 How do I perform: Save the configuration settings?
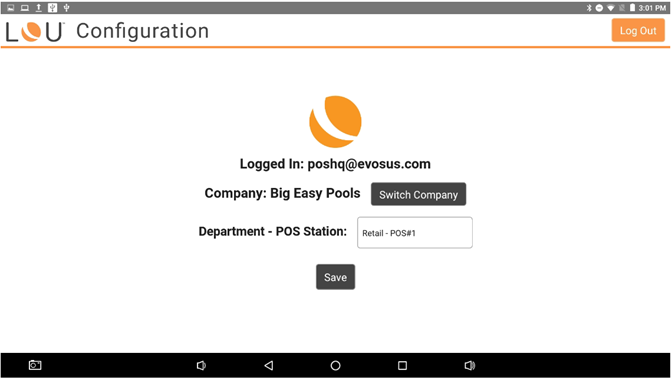coord(335,277)
